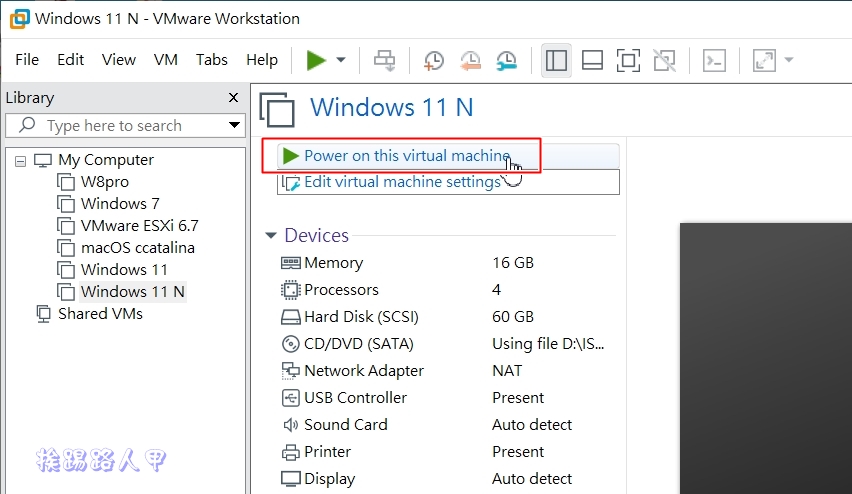Click the CD/DVD disc icon

pyautogui.click(x=291, y=344)
